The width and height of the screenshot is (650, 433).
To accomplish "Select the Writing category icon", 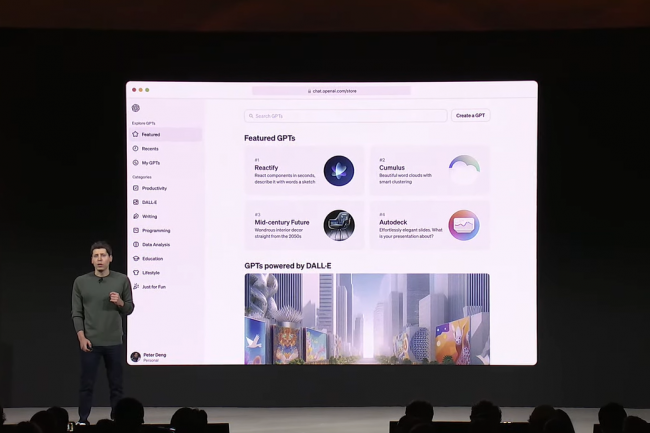I will pos(136,216).
